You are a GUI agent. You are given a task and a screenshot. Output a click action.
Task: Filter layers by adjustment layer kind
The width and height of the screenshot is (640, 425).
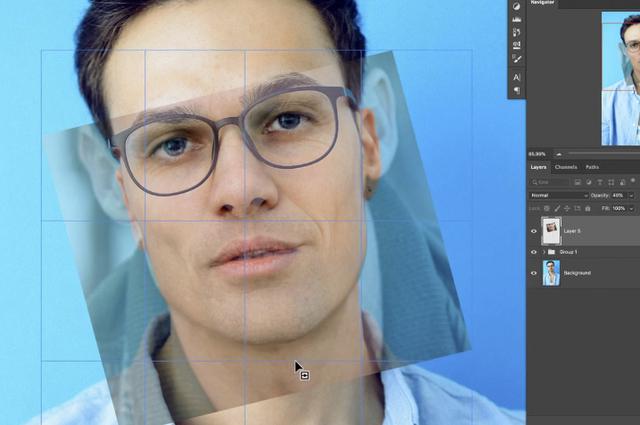click(x=589, y=182)
